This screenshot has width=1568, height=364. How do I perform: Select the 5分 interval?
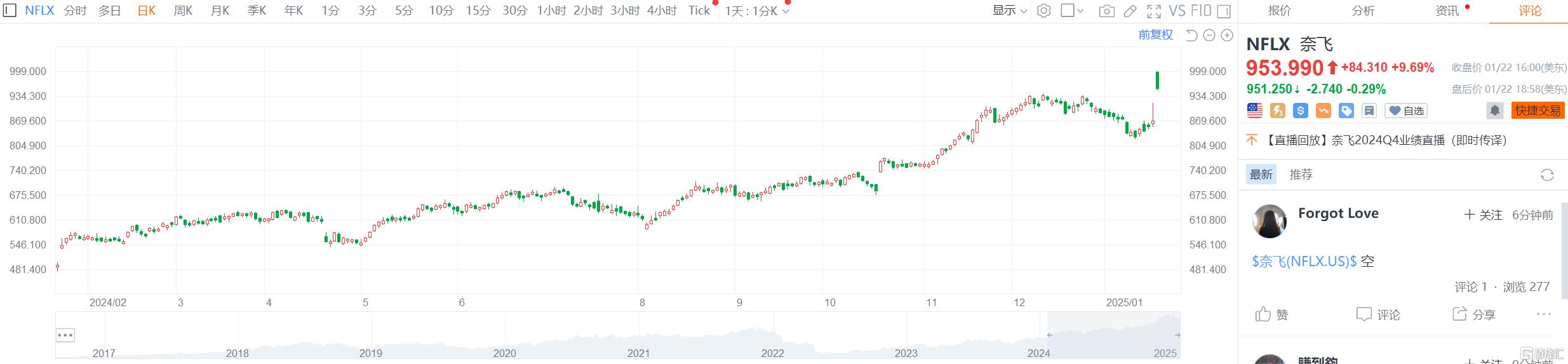(x=404, y=11)
